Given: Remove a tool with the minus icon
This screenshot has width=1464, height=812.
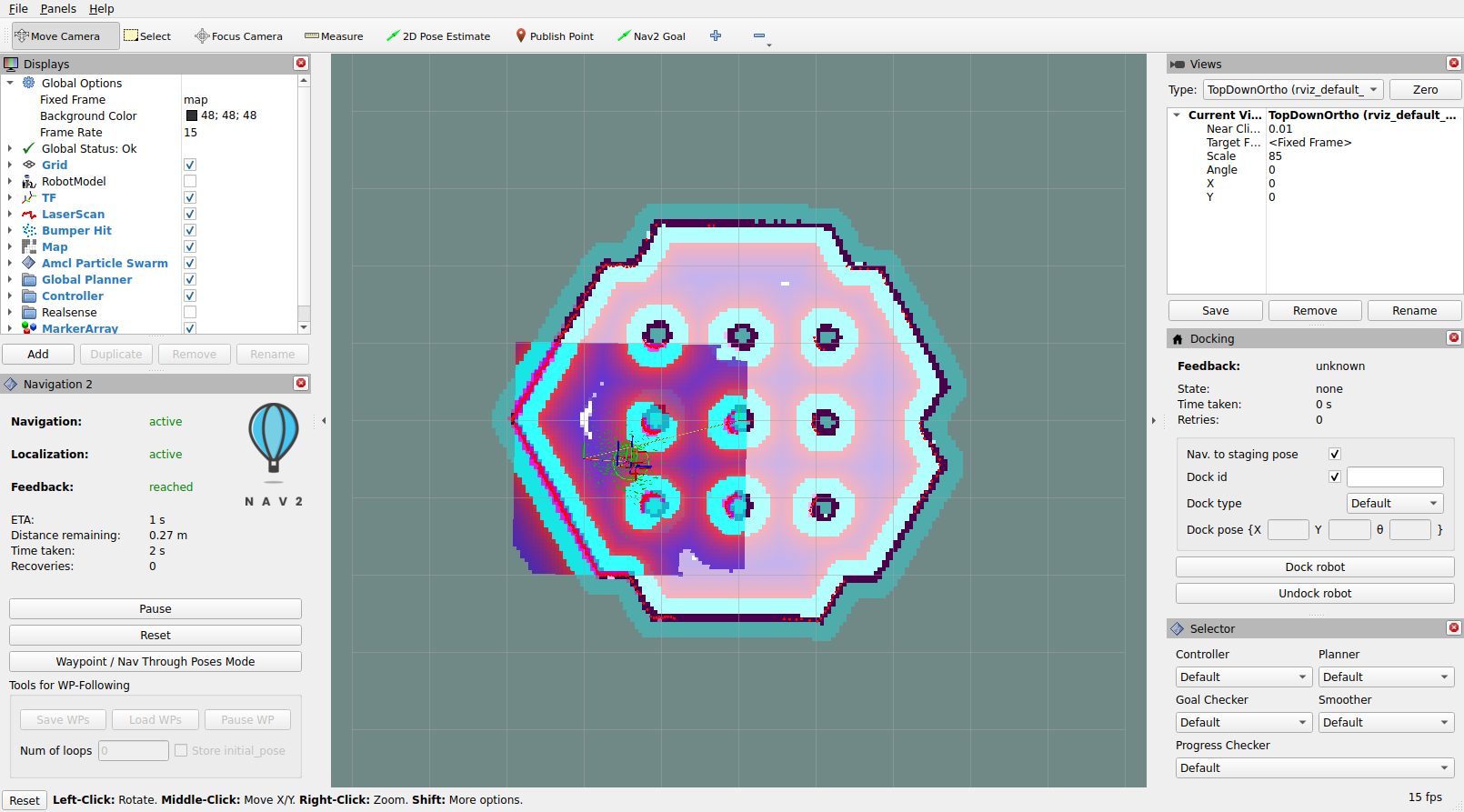Looking at the screenshot, I should coord(759,36).
